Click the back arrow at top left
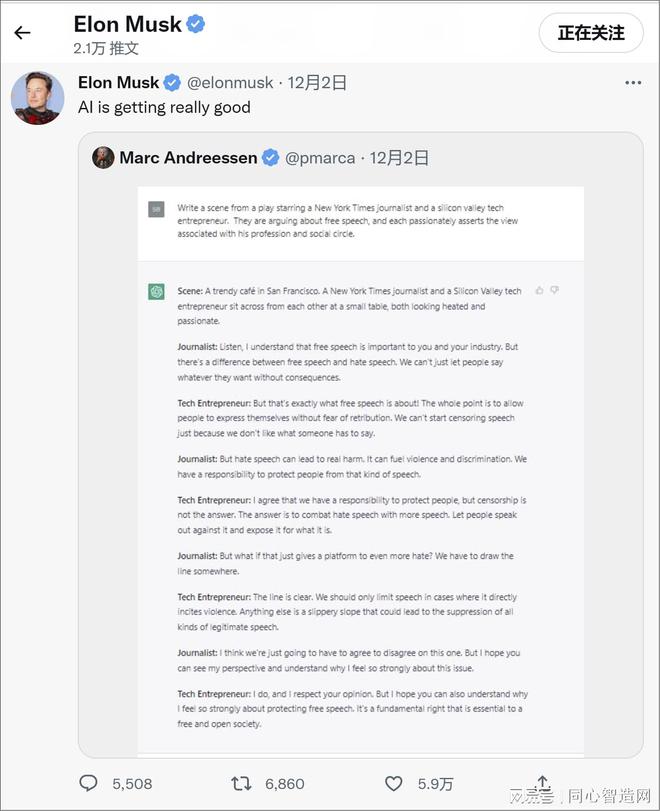The image size is (660, 811). point(22,32)
